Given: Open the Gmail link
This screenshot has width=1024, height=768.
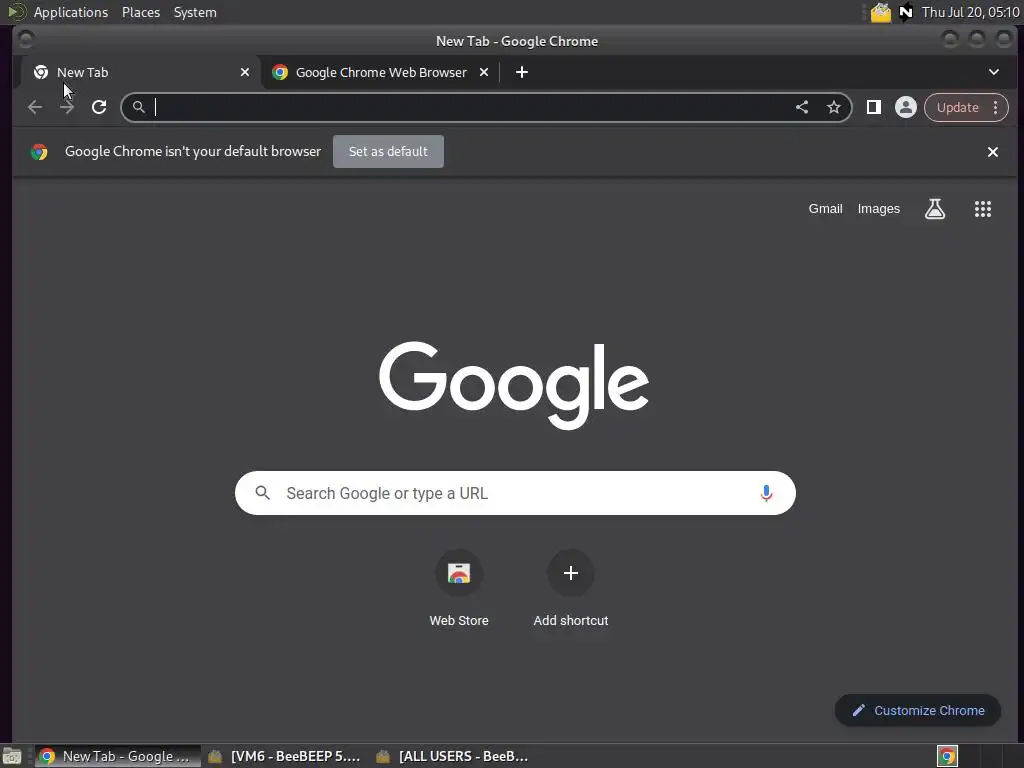Looking at the screenshot, I should pos(825,209).
